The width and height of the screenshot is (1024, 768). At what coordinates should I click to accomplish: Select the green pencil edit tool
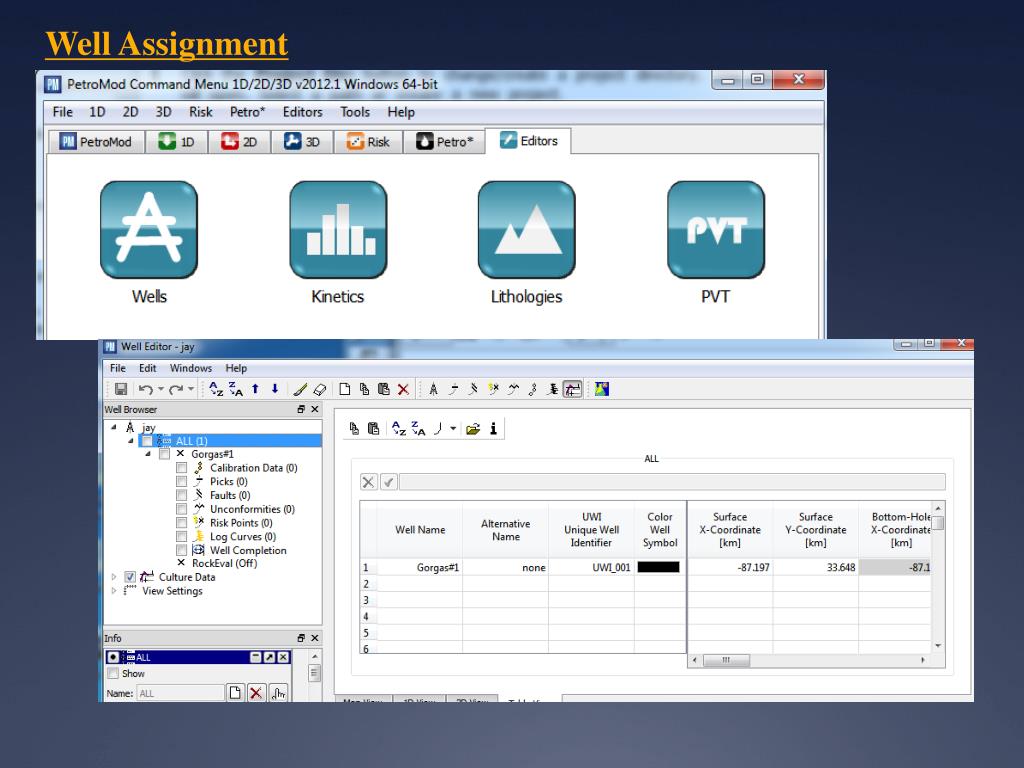(x=300, y=389)
